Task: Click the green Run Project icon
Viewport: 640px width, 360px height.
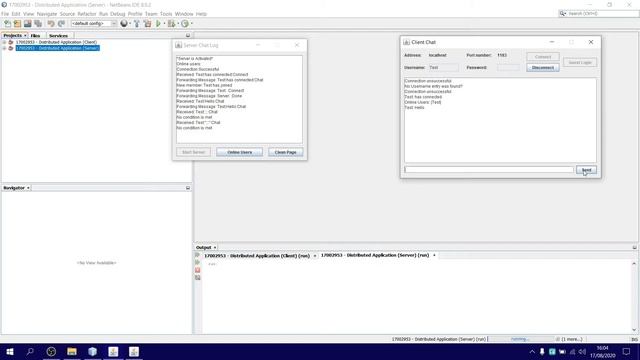Action: tap(158, 24)
